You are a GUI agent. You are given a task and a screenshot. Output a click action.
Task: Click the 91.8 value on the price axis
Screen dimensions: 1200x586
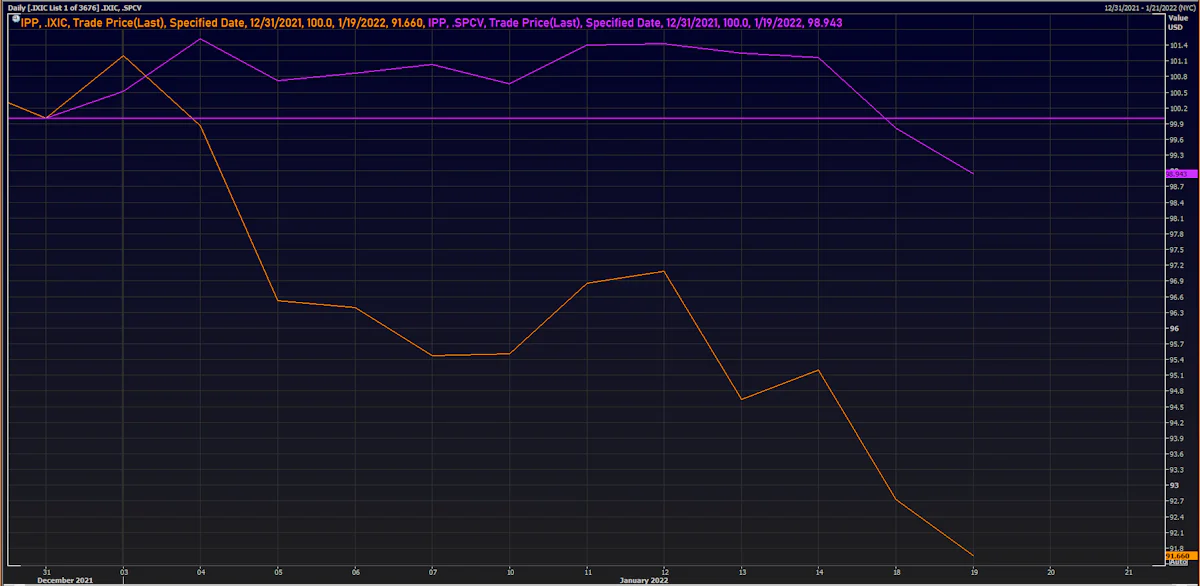coord(1176,547)
